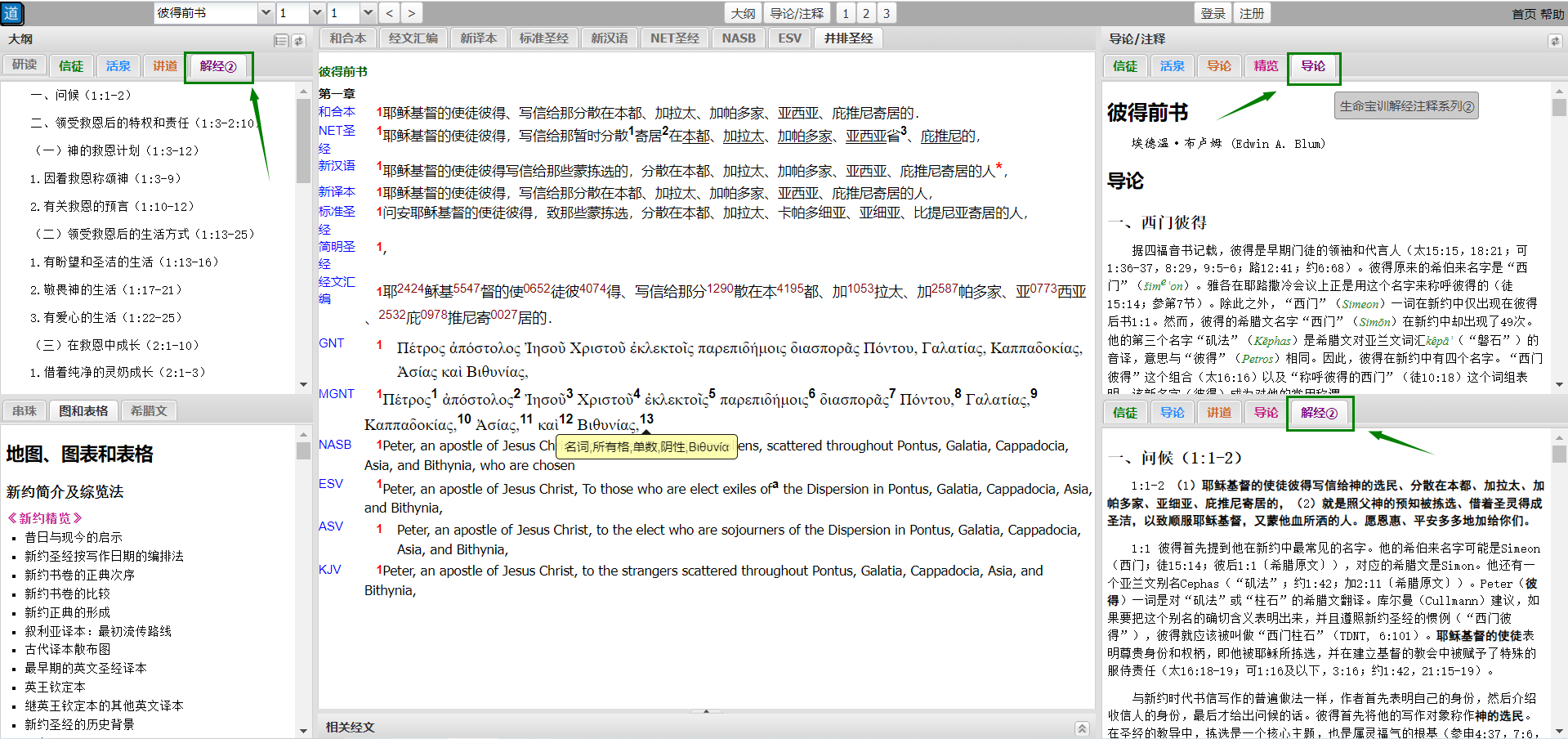Click the blue 道 logo icon
Screen dimensions: 1568x739
(11, 13)
